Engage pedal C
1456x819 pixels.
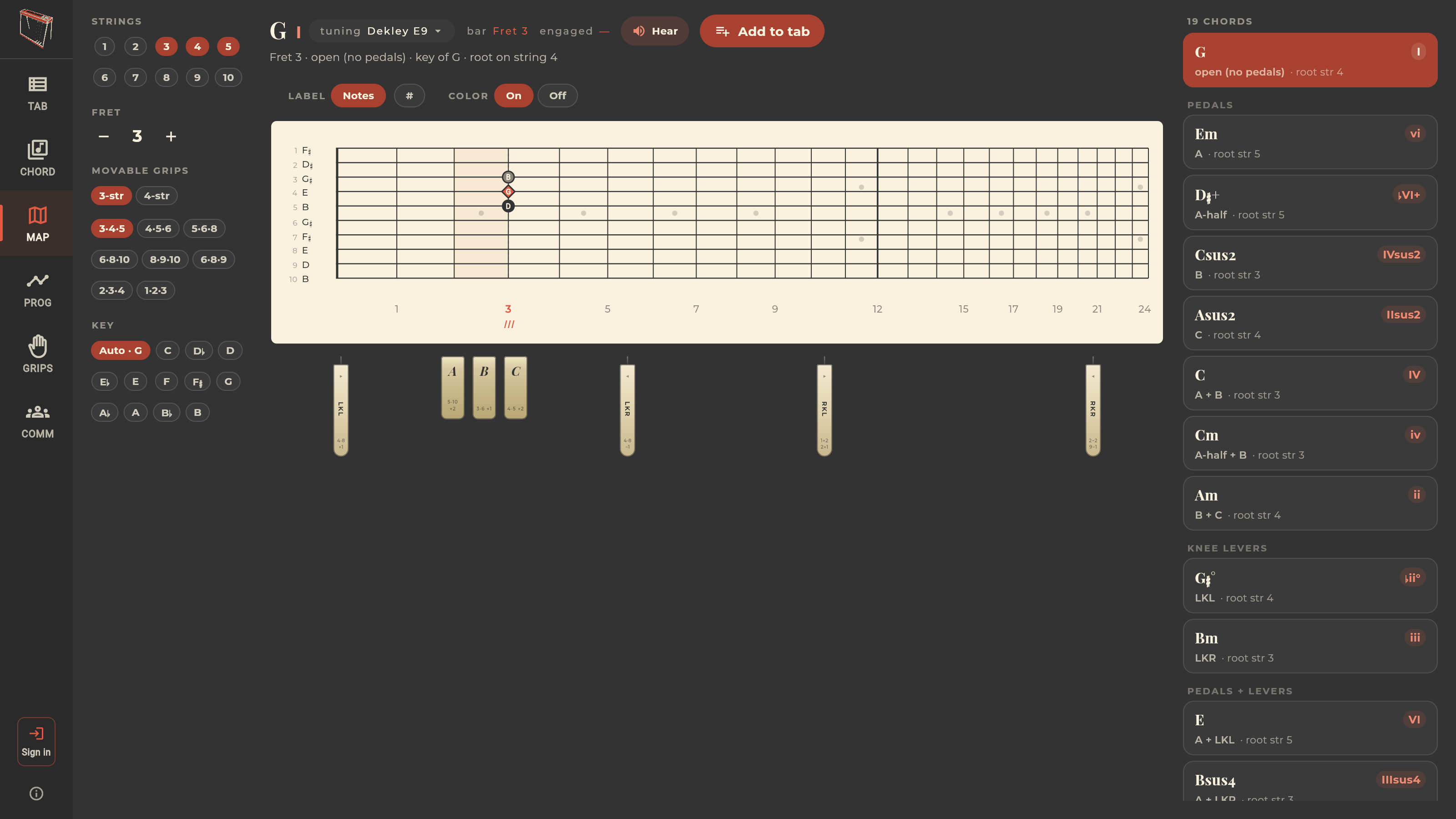coord(516,388)
